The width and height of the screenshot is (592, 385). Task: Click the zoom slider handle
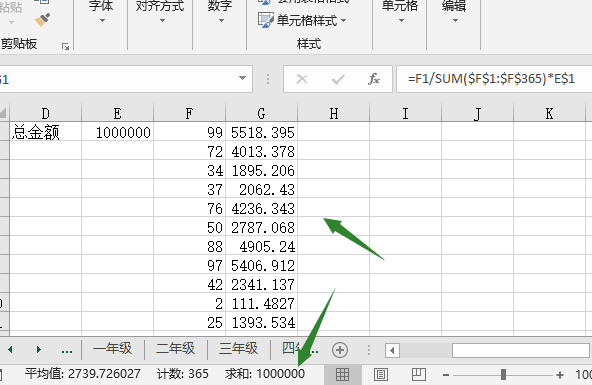(503, 374)
